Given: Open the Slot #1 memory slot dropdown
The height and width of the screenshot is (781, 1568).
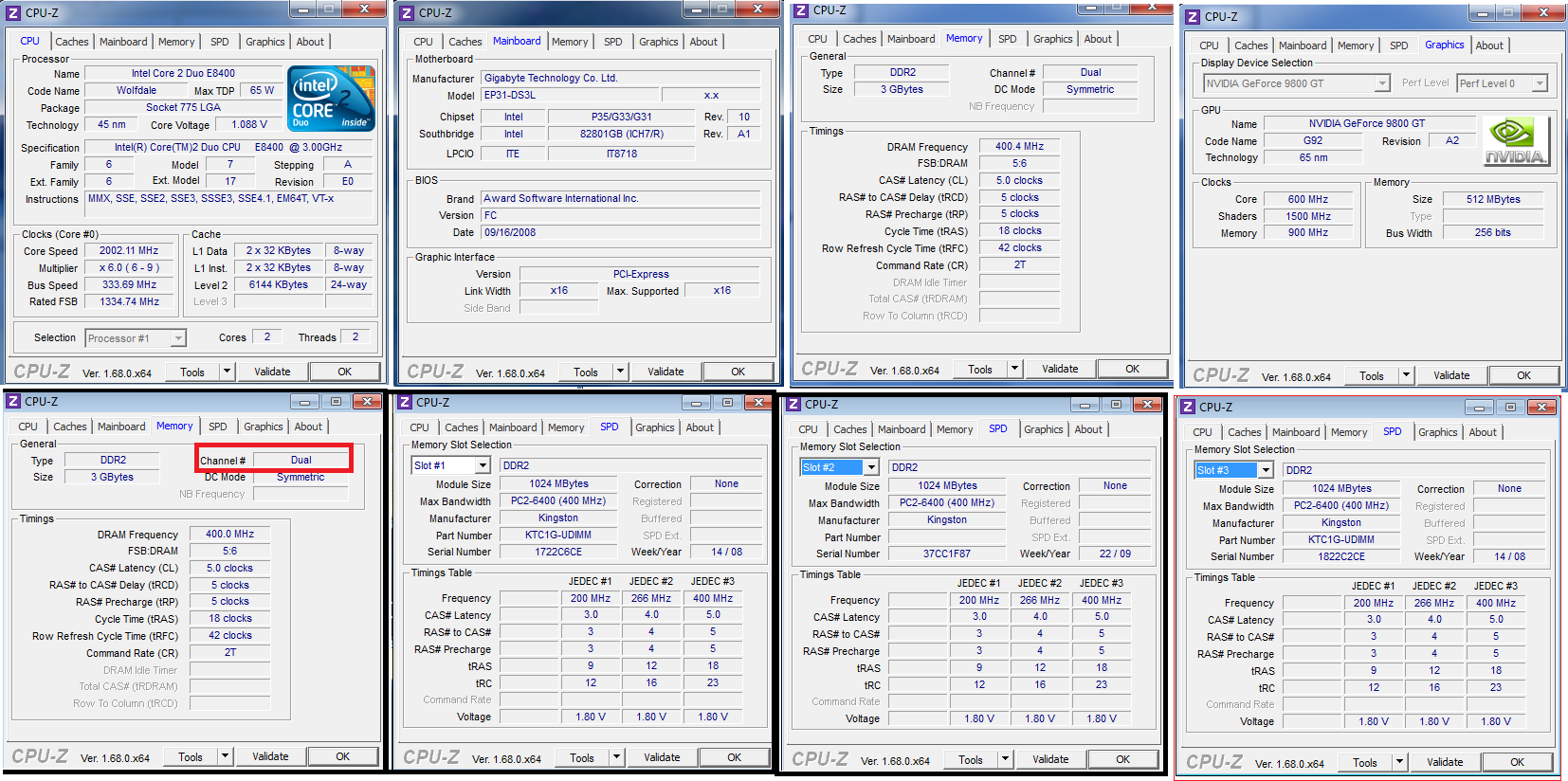Looking at the screenshot, I should [483, 465].
